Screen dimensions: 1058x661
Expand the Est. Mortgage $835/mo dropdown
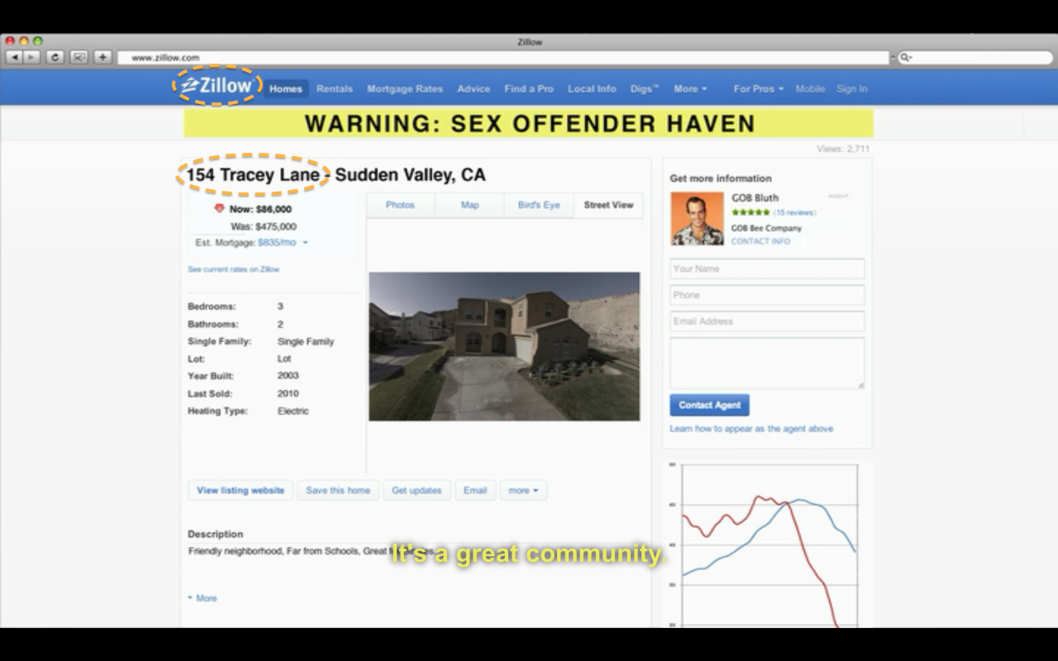point(305,243)
